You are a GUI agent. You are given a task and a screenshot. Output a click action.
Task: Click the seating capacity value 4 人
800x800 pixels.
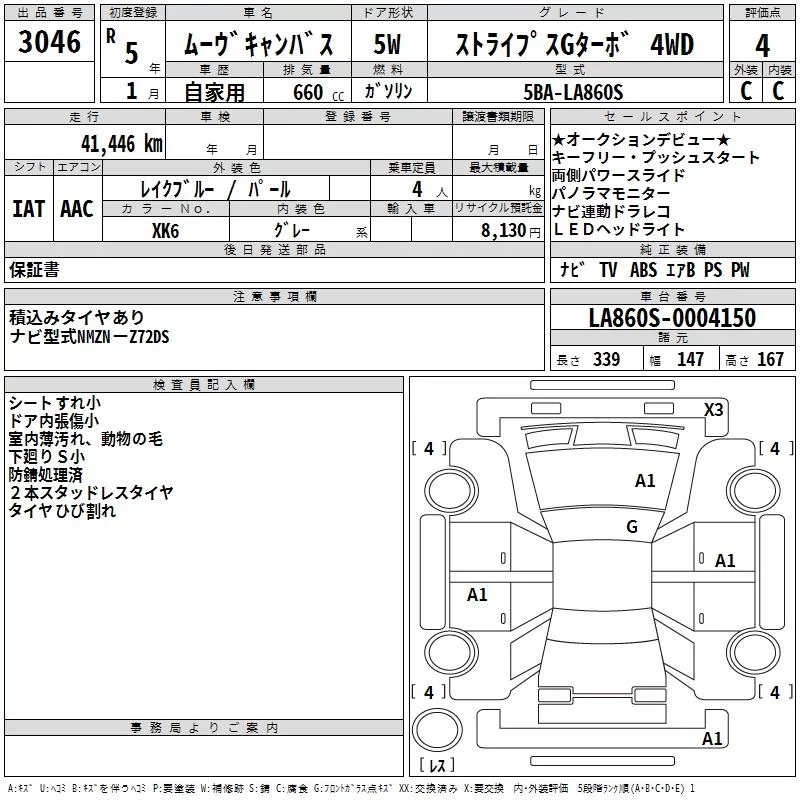click(x=430, y=190)
